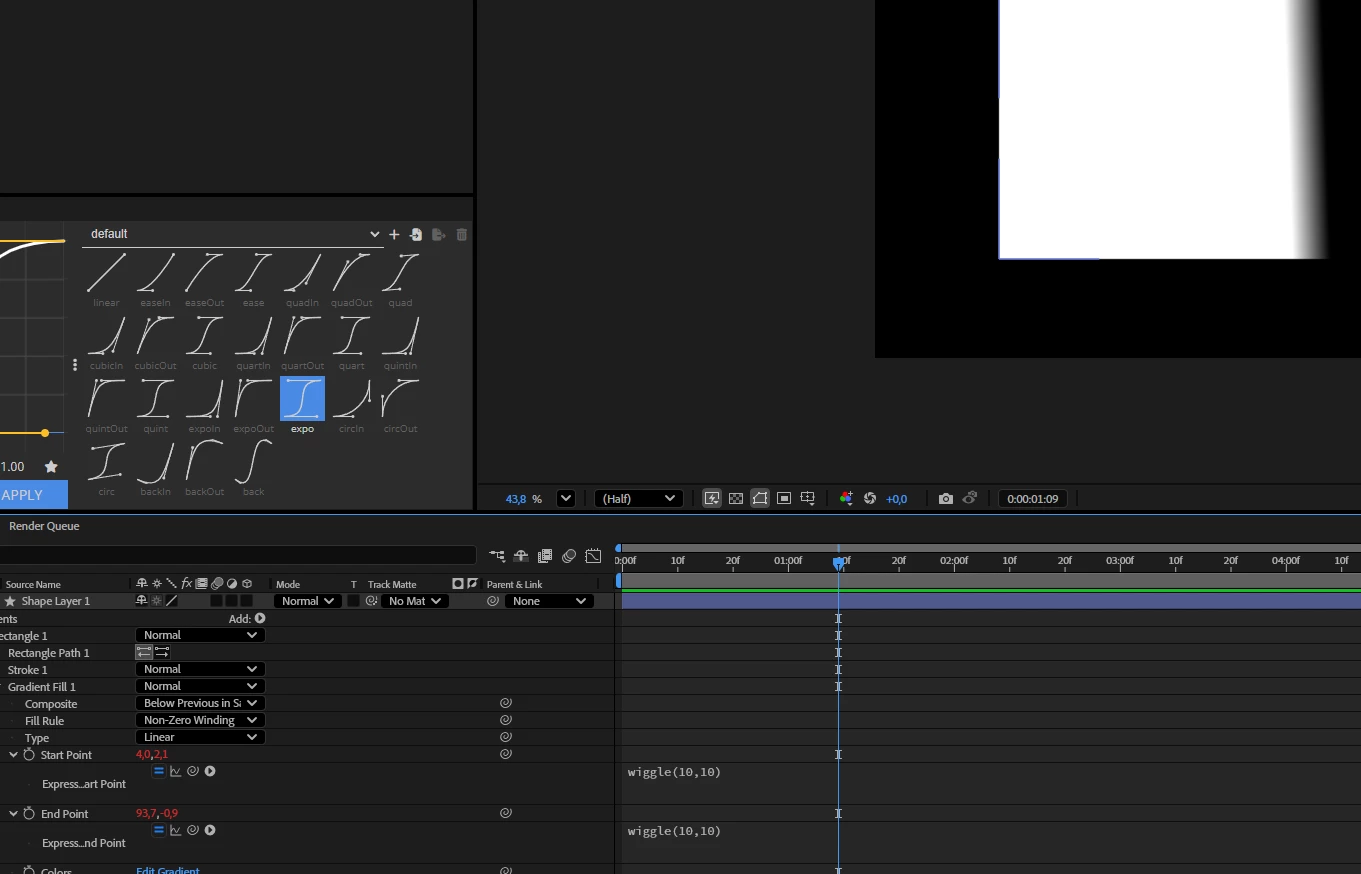Open the Edit Gradient link
Image resolution: width=1361 pixels, height=874 pixels.
(168, 870)
